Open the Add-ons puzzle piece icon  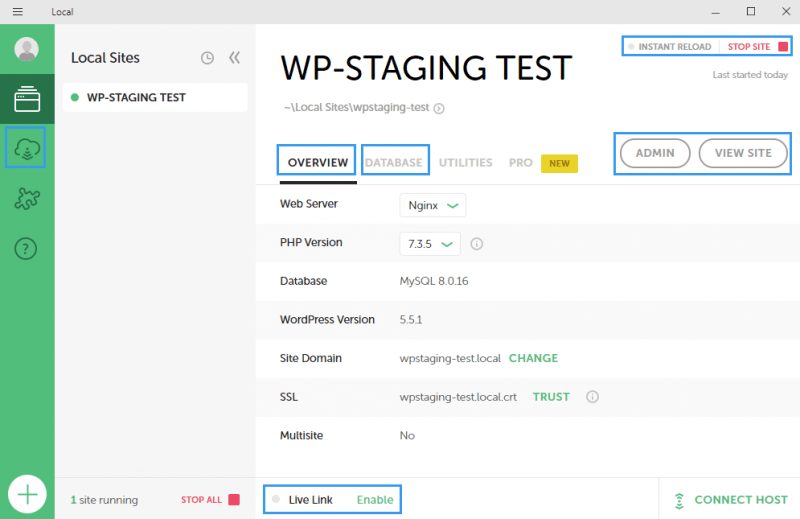(x=27, y=199)
